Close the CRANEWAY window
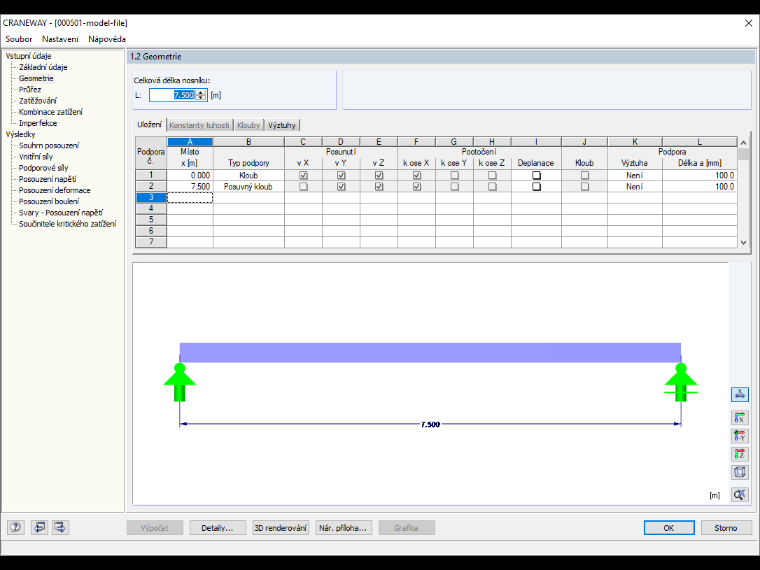Image resolution: width=760 pixels, height=570 pixels. click(x=748, y=23)
